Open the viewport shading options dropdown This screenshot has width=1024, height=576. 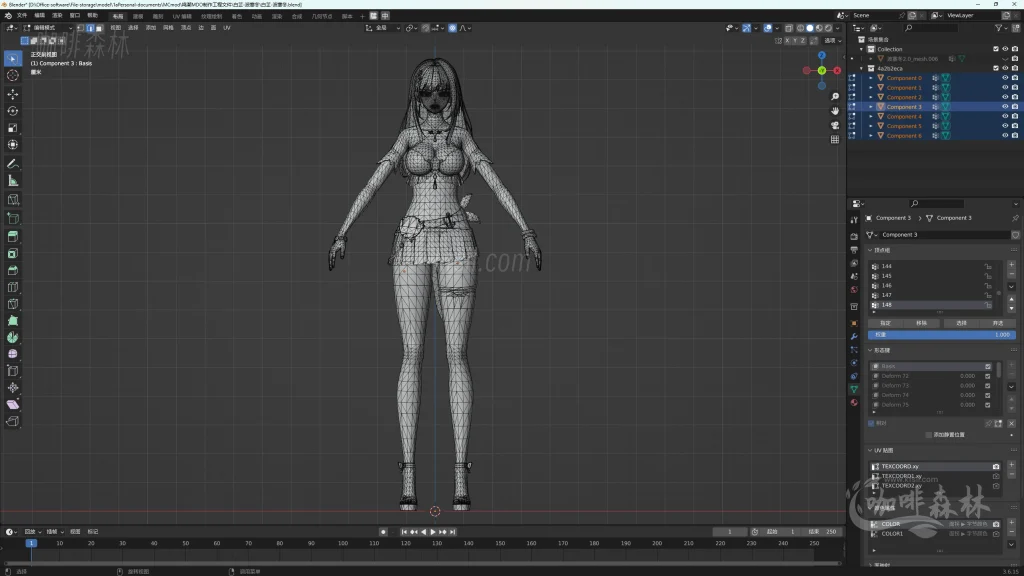pyautogui.click(x=838, y=28)
